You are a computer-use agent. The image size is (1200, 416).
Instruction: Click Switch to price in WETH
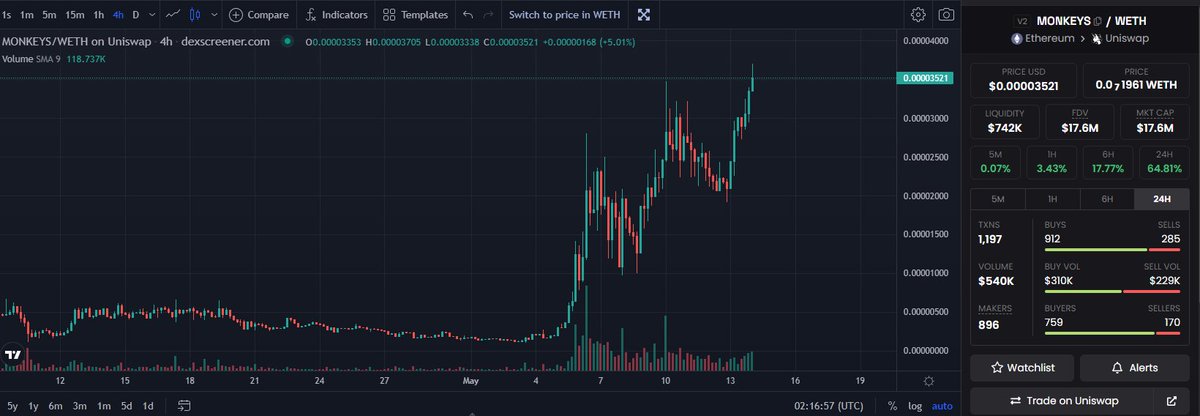pos(564,15)
